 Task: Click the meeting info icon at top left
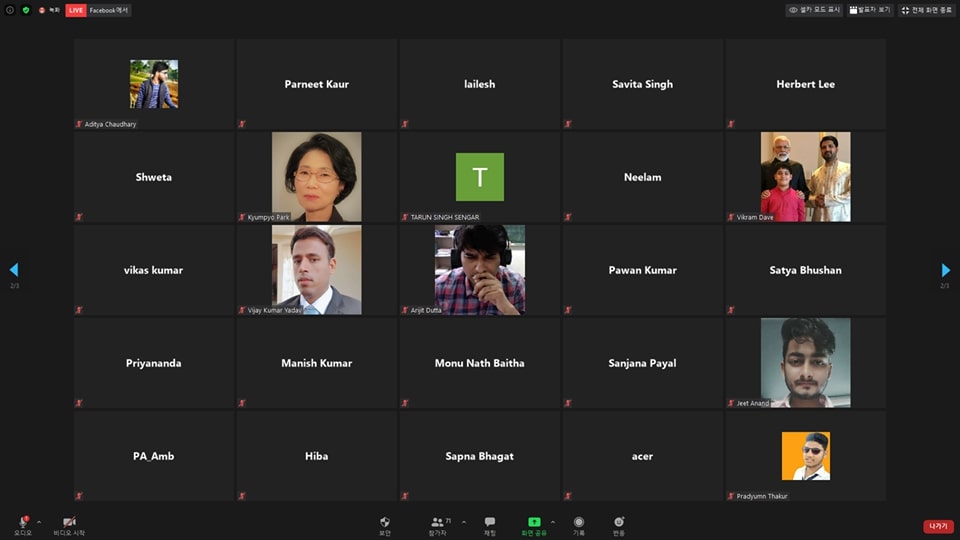(10, 10)
